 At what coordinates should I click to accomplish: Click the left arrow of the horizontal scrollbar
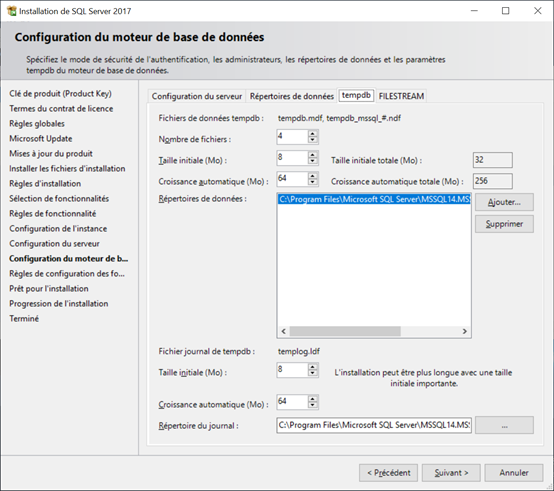coord(283,331)
